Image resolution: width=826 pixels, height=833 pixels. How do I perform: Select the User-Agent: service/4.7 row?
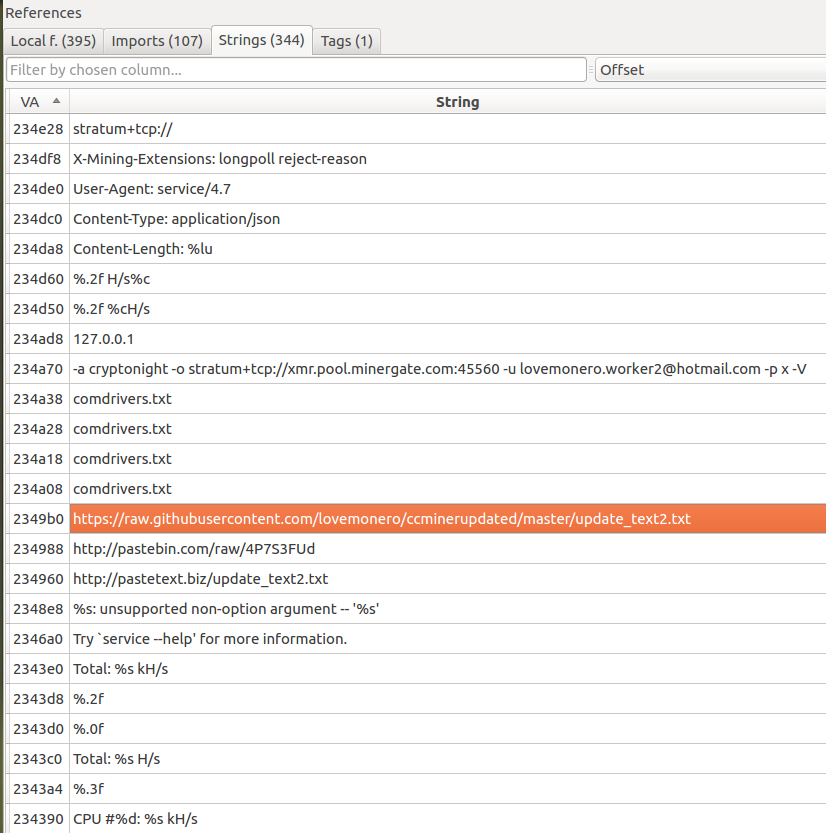[x=152, y=189]
